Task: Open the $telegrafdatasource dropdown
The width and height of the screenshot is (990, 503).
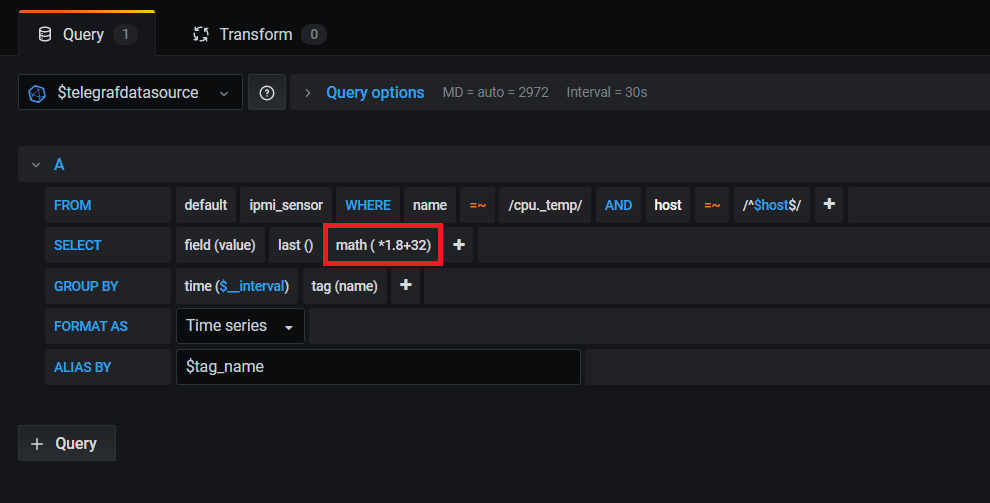Action: [130, 93]
